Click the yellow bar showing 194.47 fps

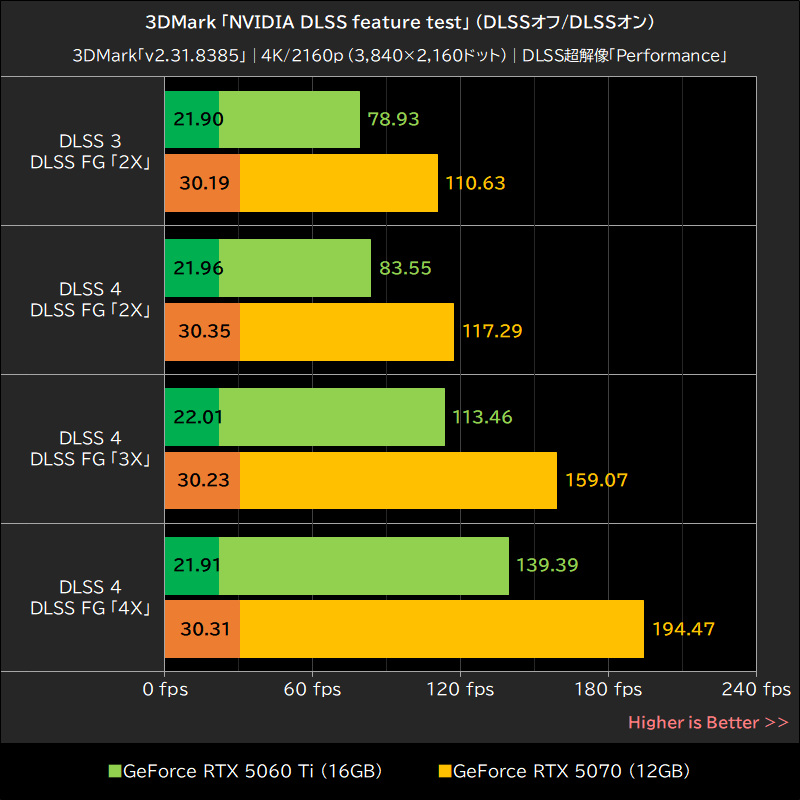click(400, 629)
